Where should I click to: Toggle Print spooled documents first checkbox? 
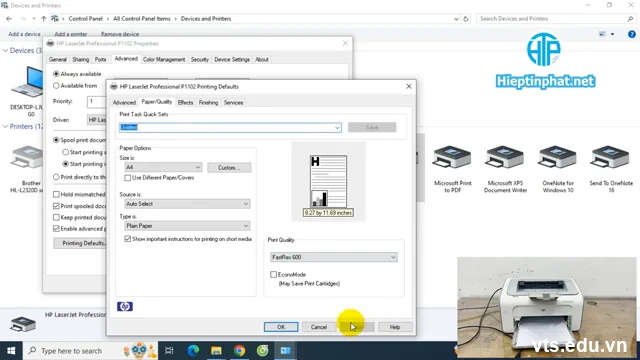[x=56, y=206]
